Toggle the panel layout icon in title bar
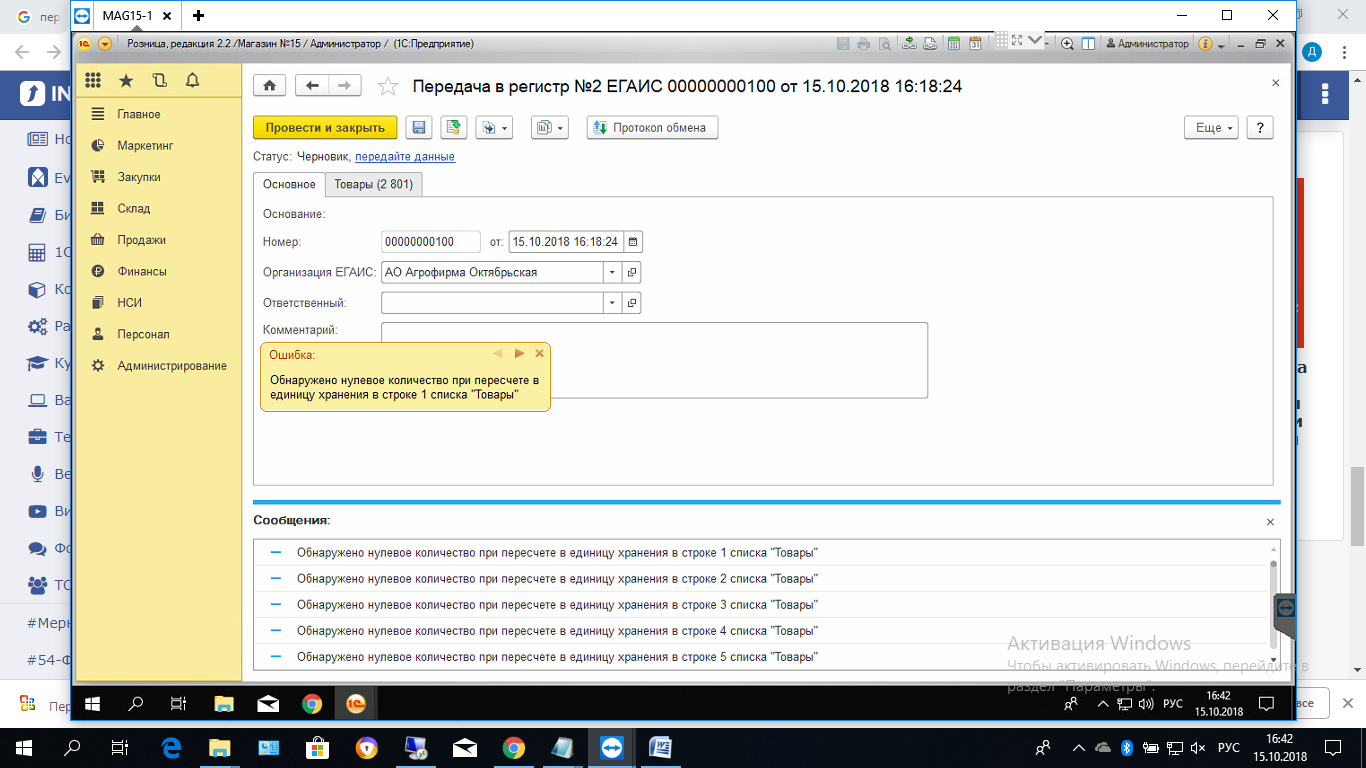 click(1088, 43)
